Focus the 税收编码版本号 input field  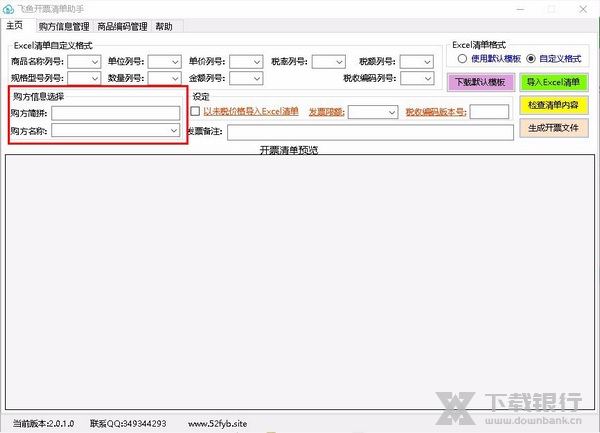tap(489, 112)
